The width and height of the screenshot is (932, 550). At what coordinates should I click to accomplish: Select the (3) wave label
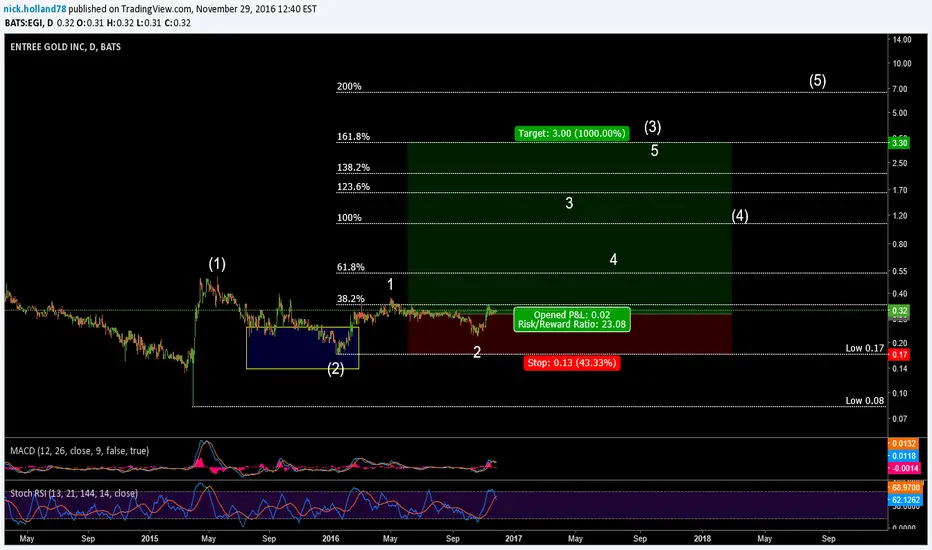[653, 127]
